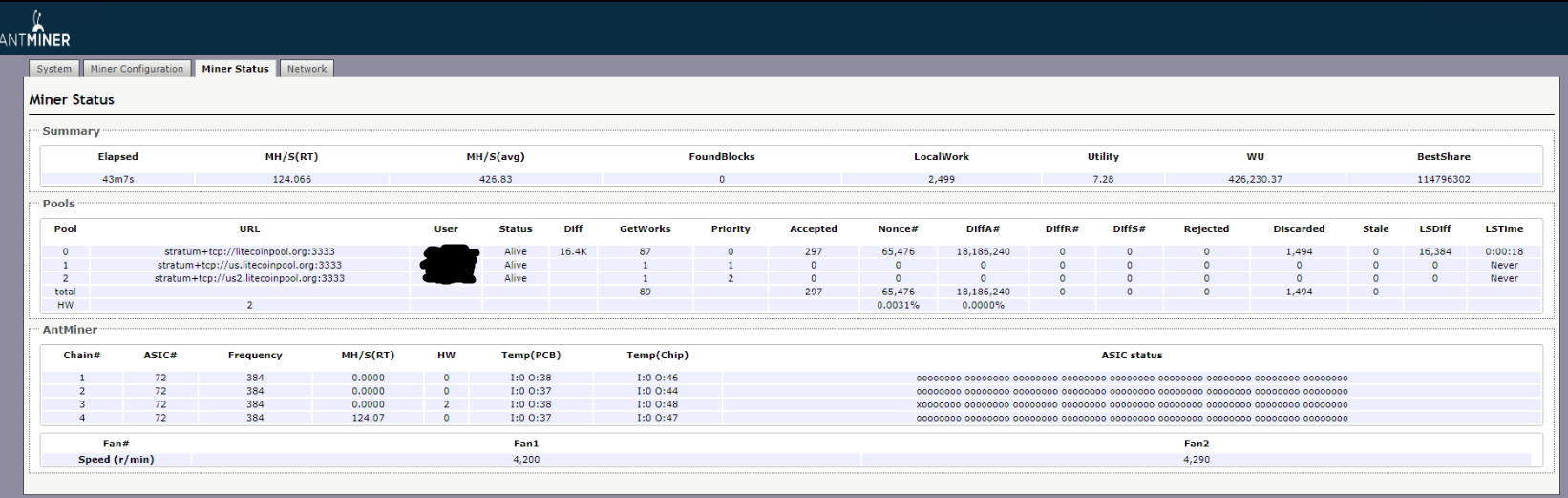1568x498 pixels.
Task: Select the stratum+tcp://us2.litecoinpool.org:3333 URL
Action: pos(249,278)
